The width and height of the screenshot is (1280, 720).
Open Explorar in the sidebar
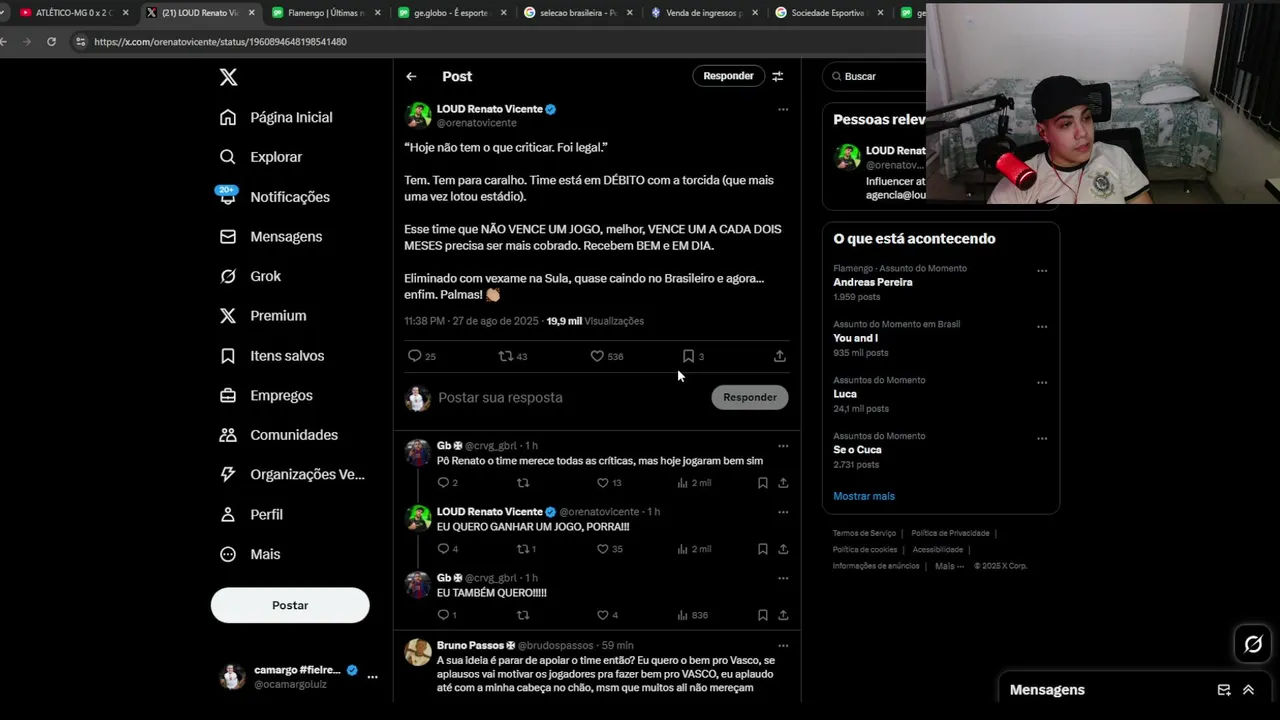[x=261, y=157]
